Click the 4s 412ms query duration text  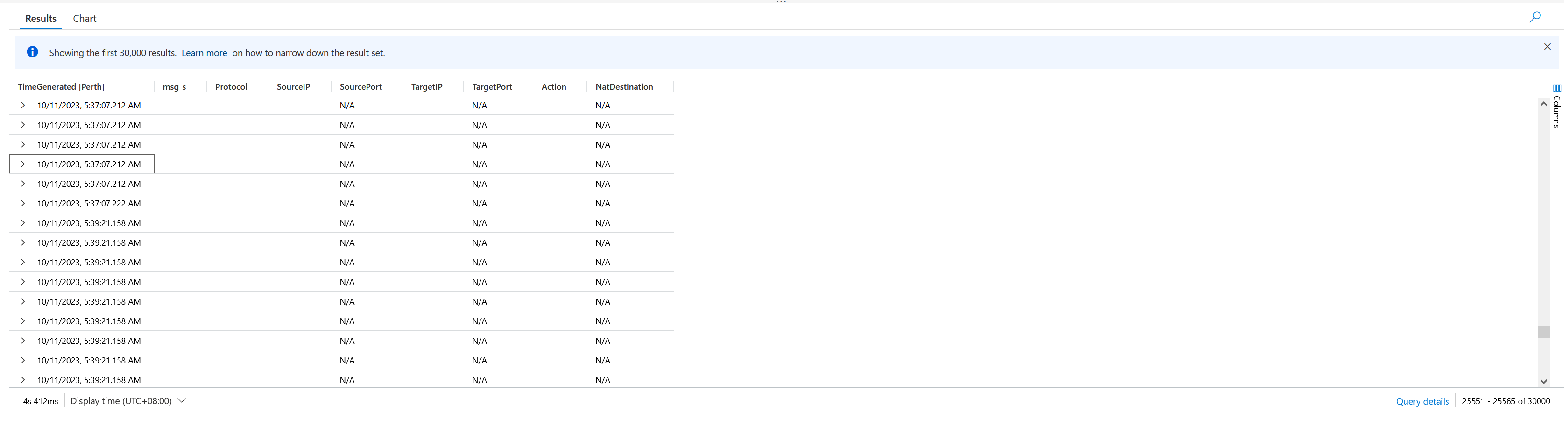coord(41,401)
